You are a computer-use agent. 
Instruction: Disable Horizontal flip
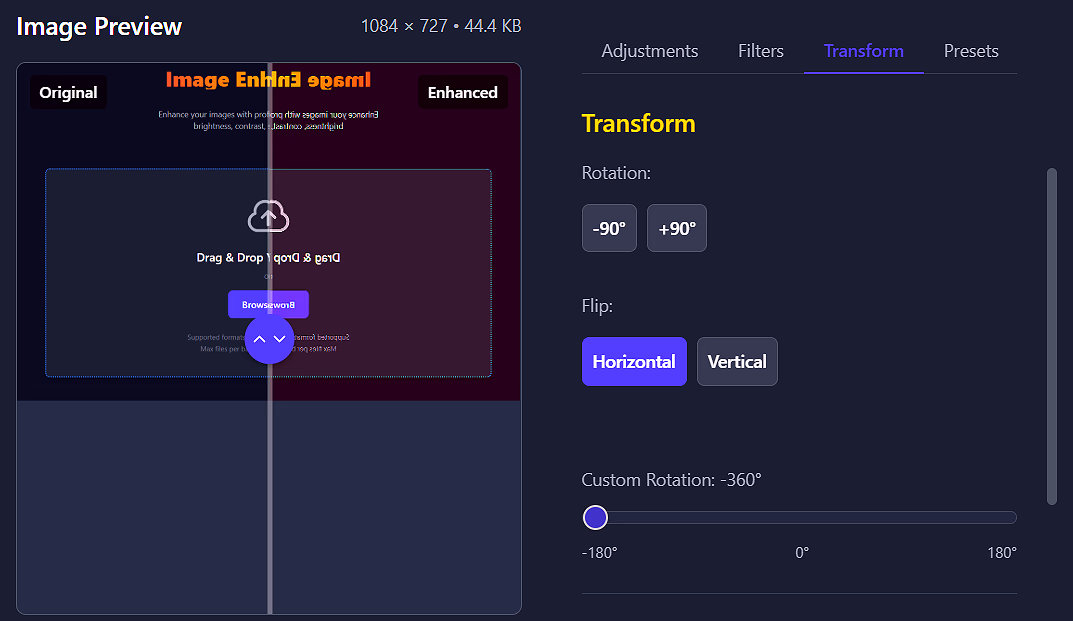pyautogui.click(x=634, y=361)
